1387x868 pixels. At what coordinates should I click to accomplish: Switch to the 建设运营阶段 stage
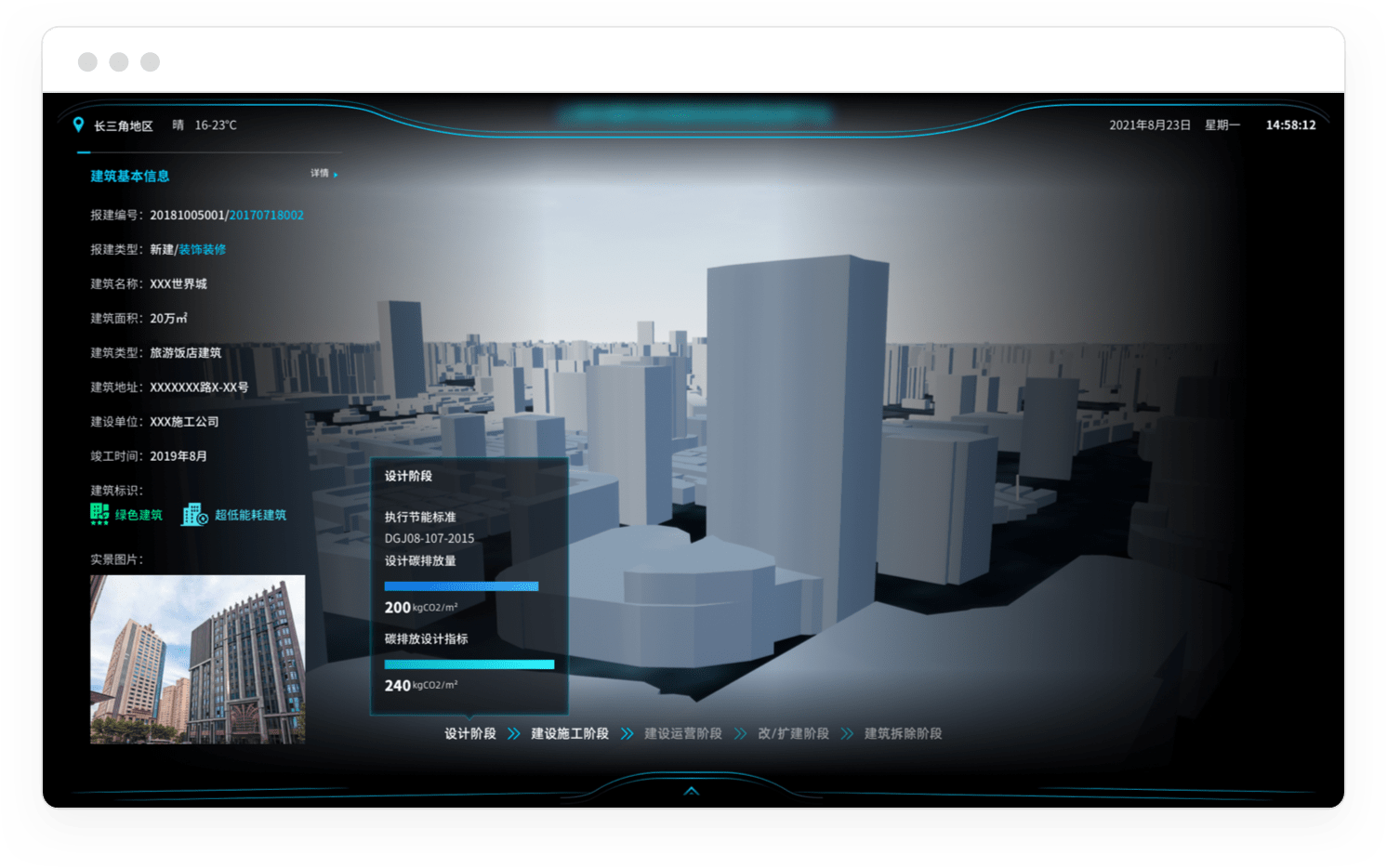683,734
